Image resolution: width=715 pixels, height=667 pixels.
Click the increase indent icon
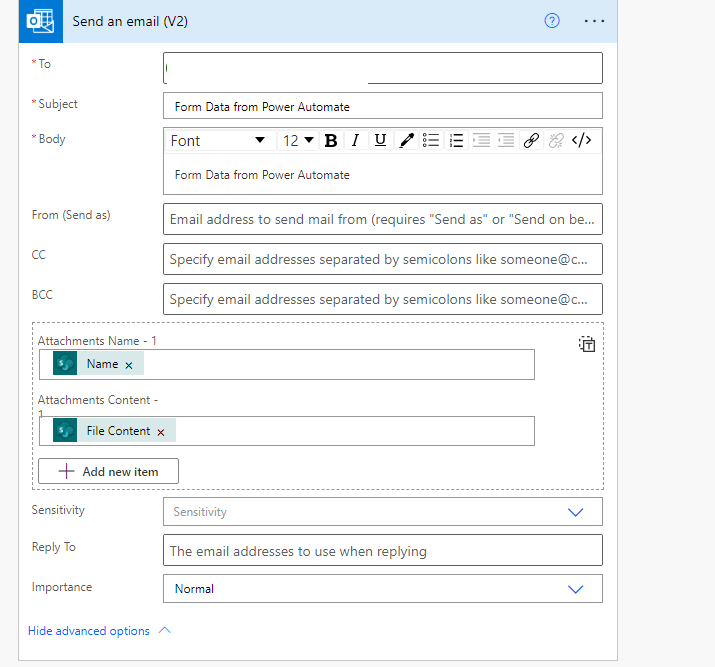pyautogui.click(x=481, y=141)
